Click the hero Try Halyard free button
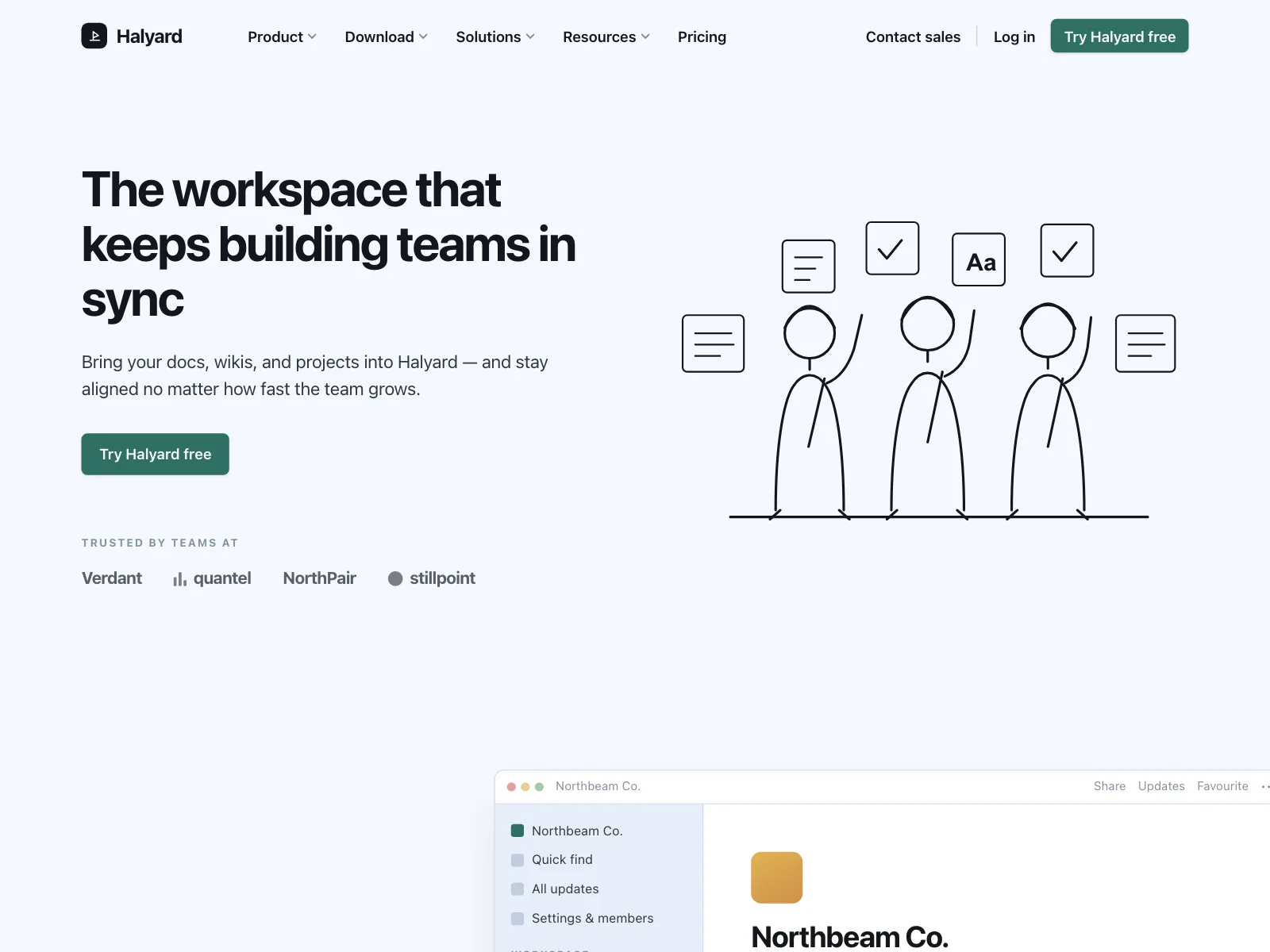 [156, 454]
